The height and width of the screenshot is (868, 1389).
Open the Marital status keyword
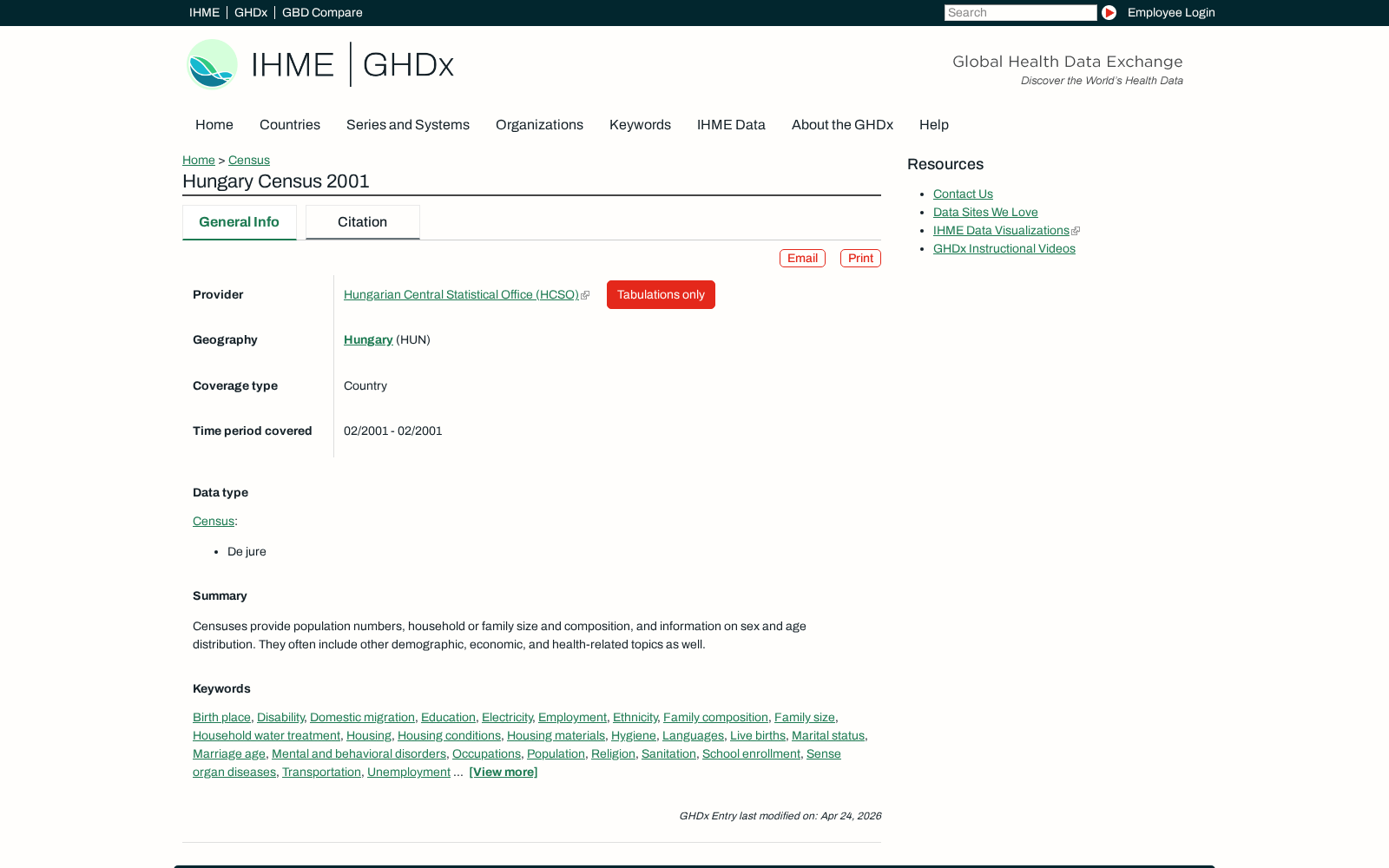pos(828,736)
